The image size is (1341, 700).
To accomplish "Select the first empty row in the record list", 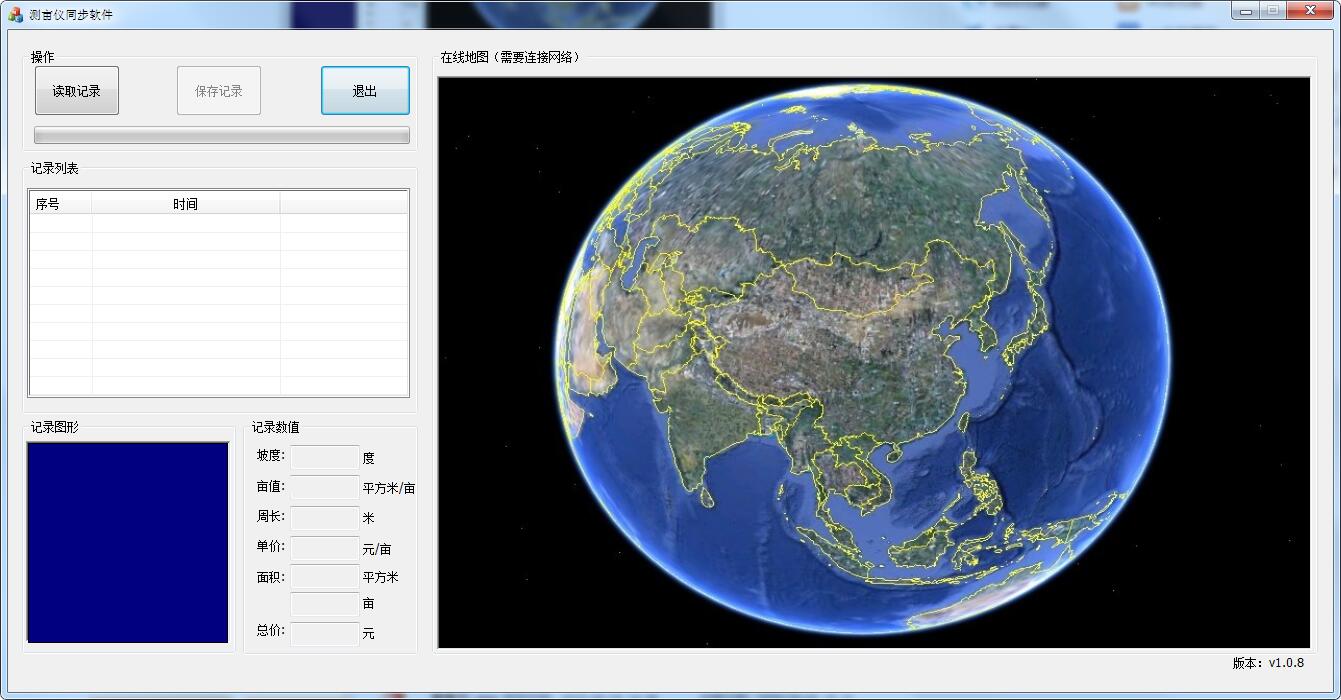I will [x=218, y=223].
